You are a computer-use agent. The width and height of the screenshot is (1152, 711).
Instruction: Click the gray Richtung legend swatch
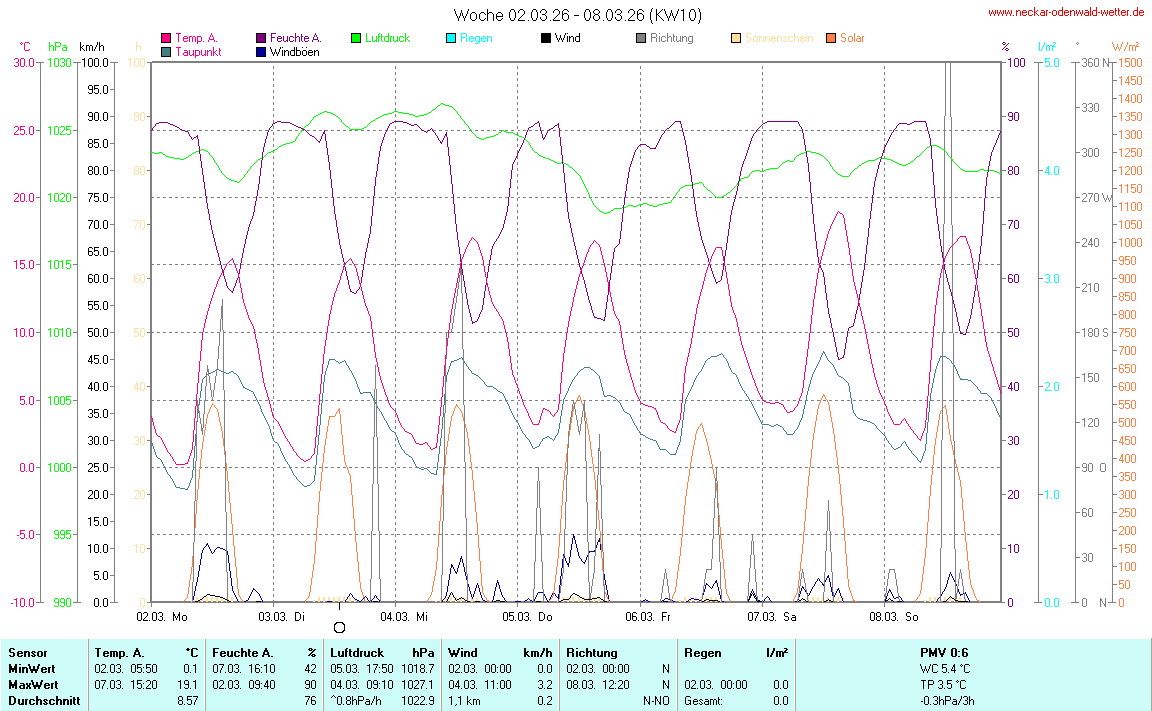(x=641, y=39)
